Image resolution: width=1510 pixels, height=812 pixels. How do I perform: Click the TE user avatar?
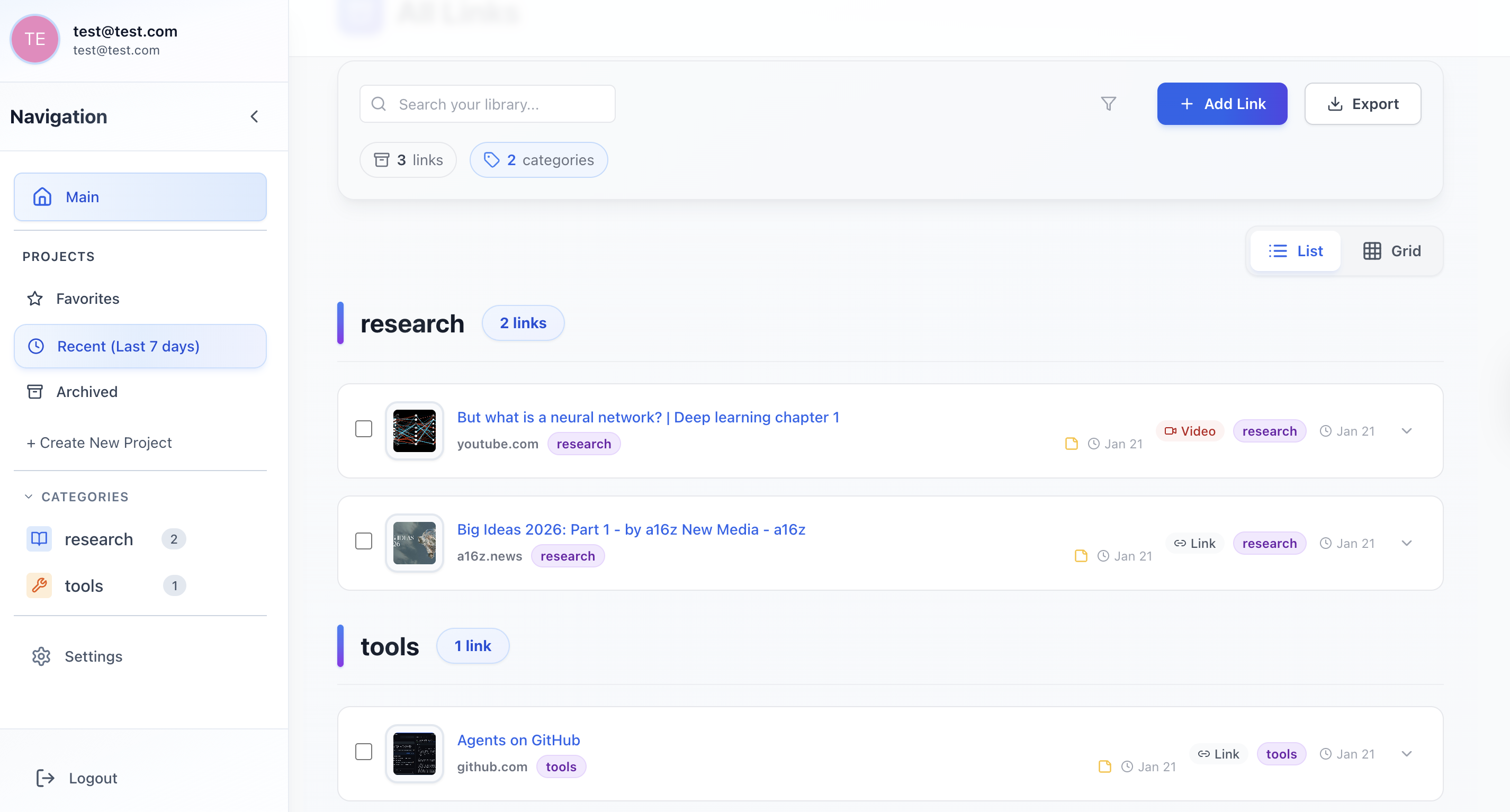pos(34,39)
